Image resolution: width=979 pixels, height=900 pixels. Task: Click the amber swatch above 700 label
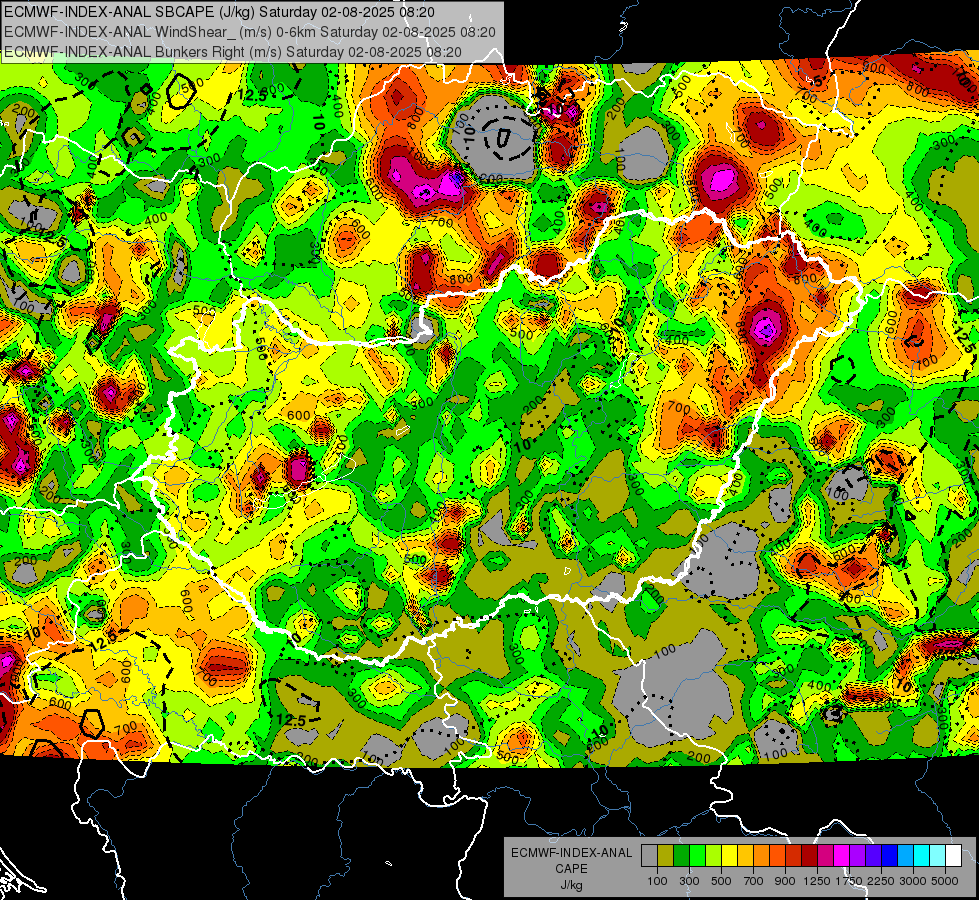coord(745,856)
